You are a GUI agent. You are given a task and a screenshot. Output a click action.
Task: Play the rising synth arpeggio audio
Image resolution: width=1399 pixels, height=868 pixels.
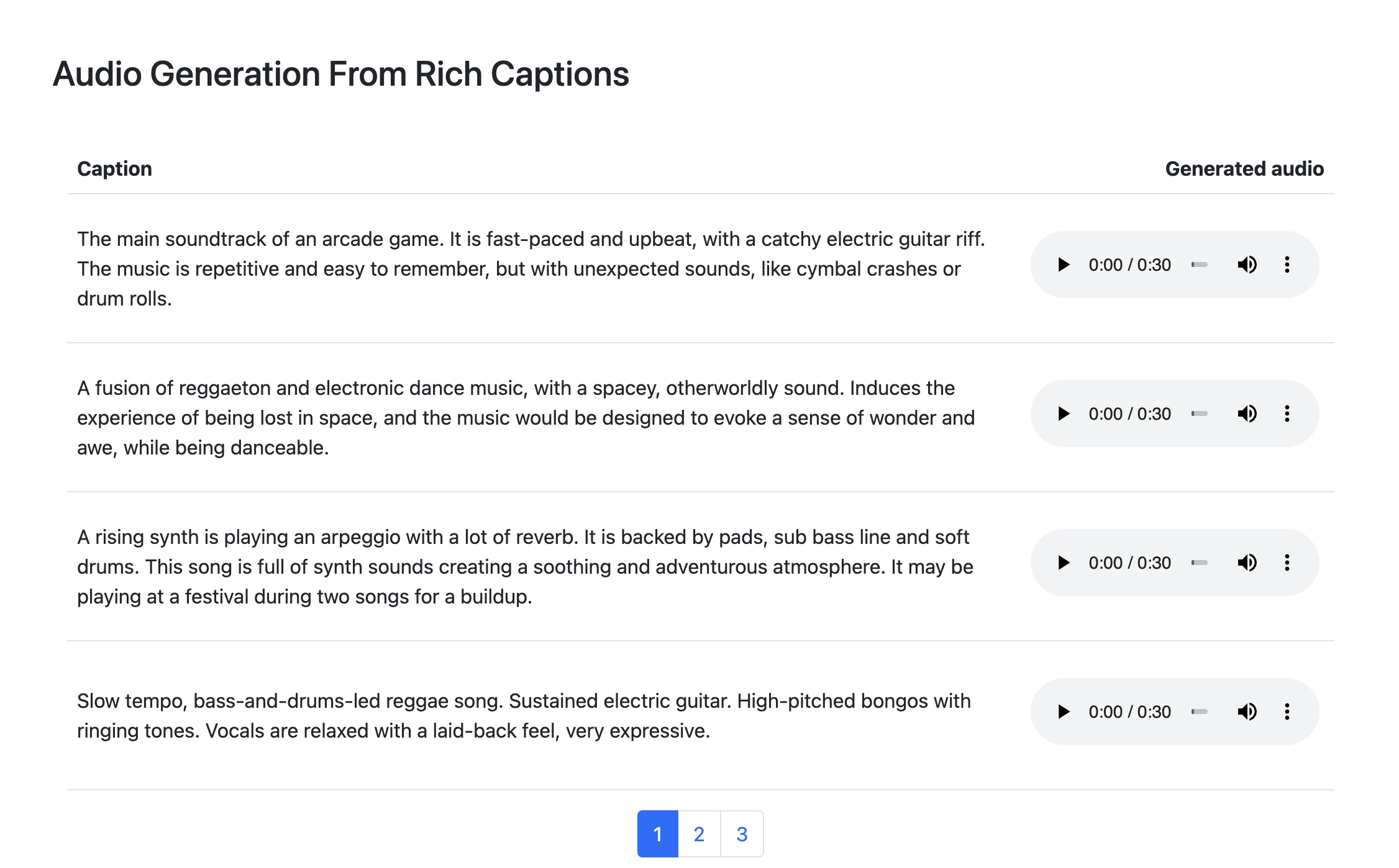pos(1064,563)
